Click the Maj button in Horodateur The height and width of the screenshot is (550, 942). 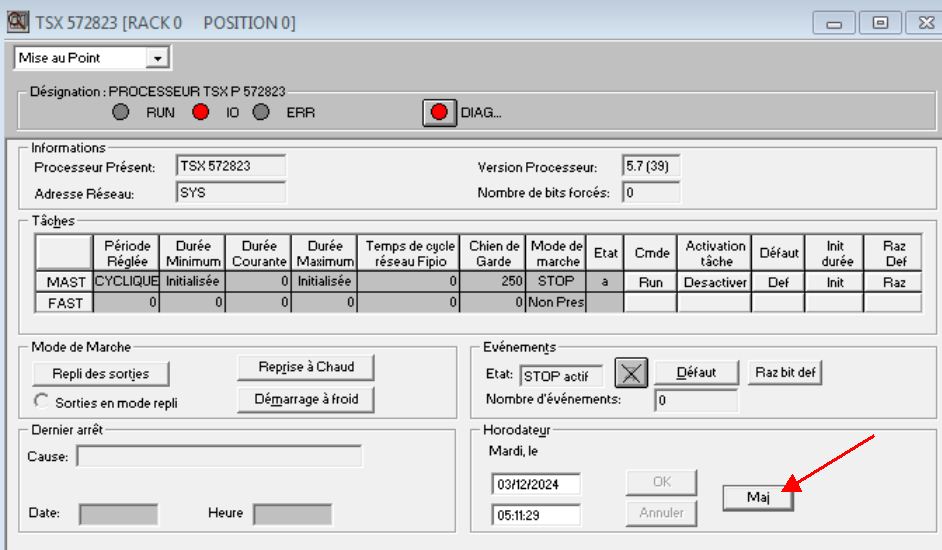(x=758, y=497)
